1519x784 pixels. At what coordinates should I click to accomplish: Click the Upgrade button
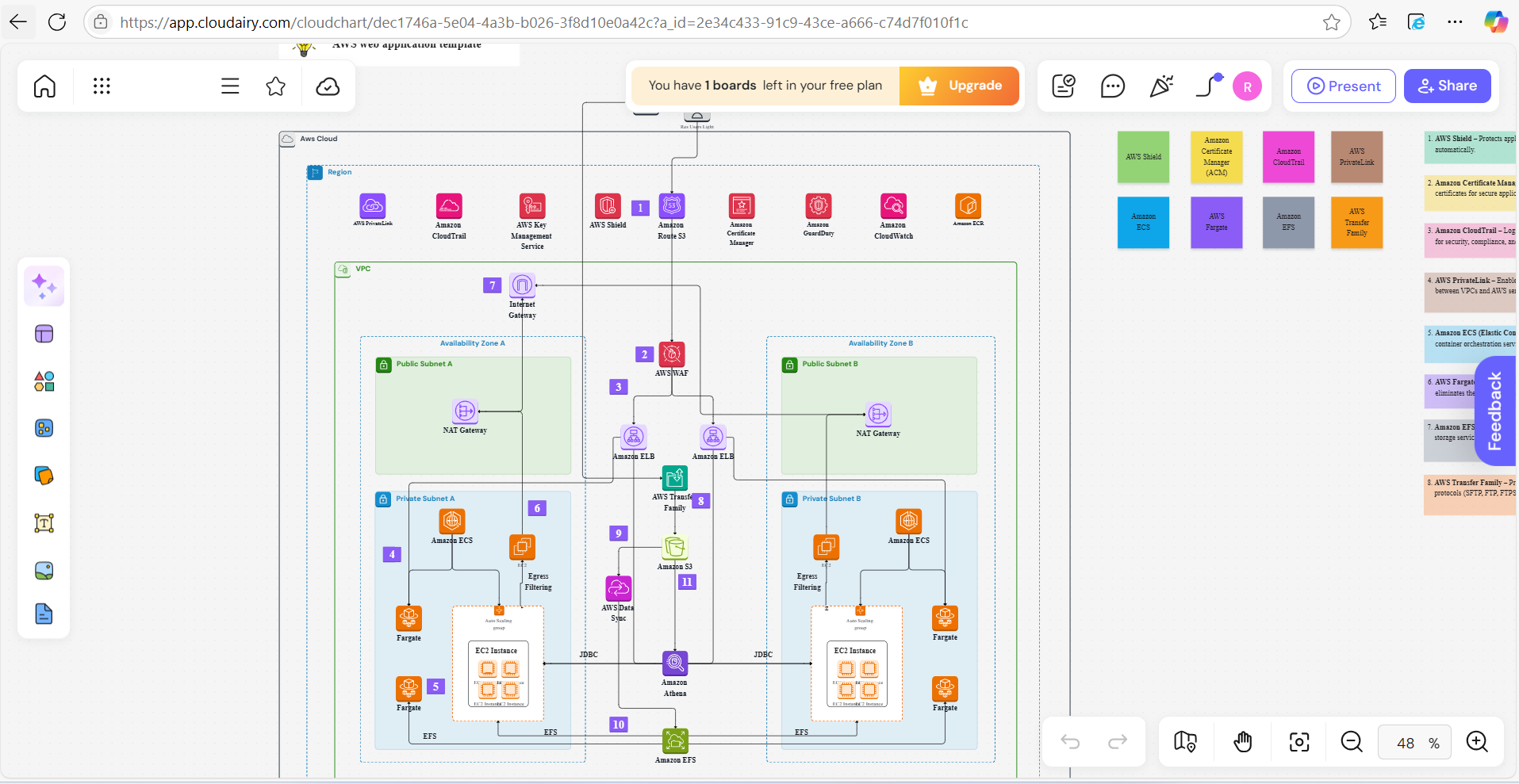point(959,86)
